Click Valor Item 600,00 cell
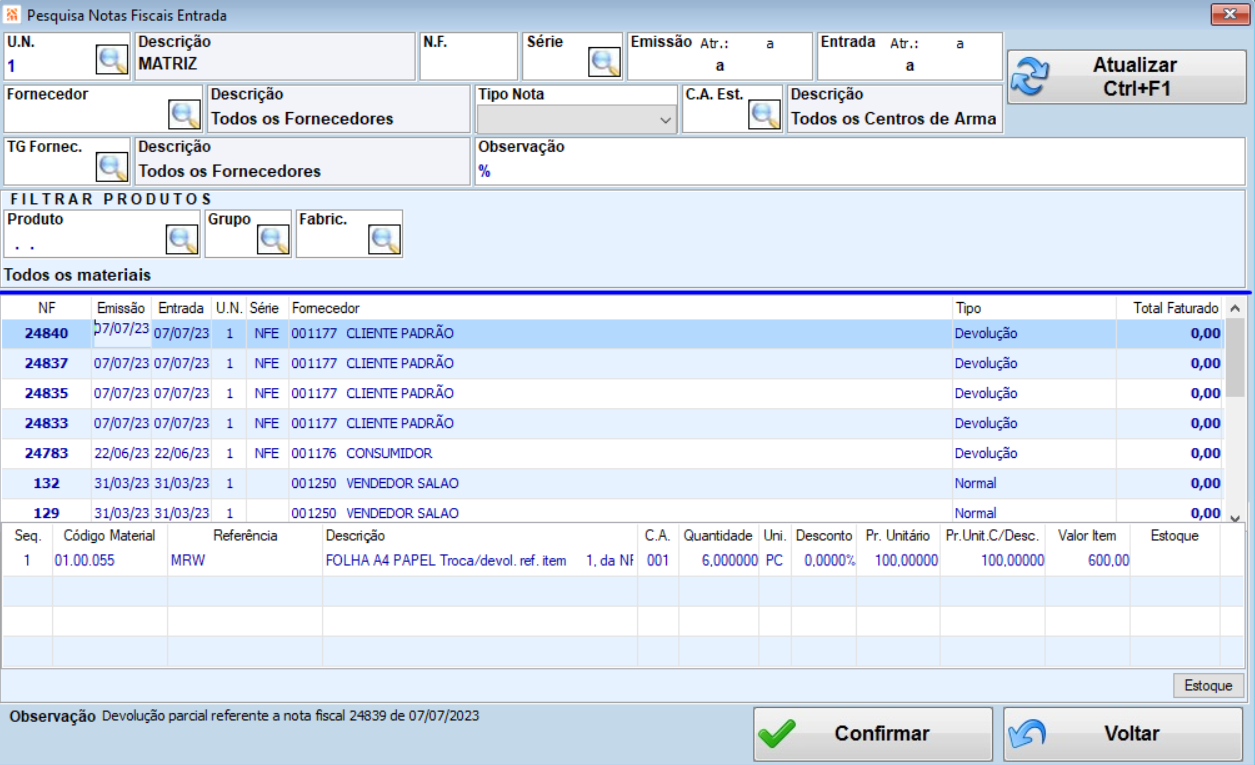The width and height of the screenshot is (1255, 765). (1087, 561)
